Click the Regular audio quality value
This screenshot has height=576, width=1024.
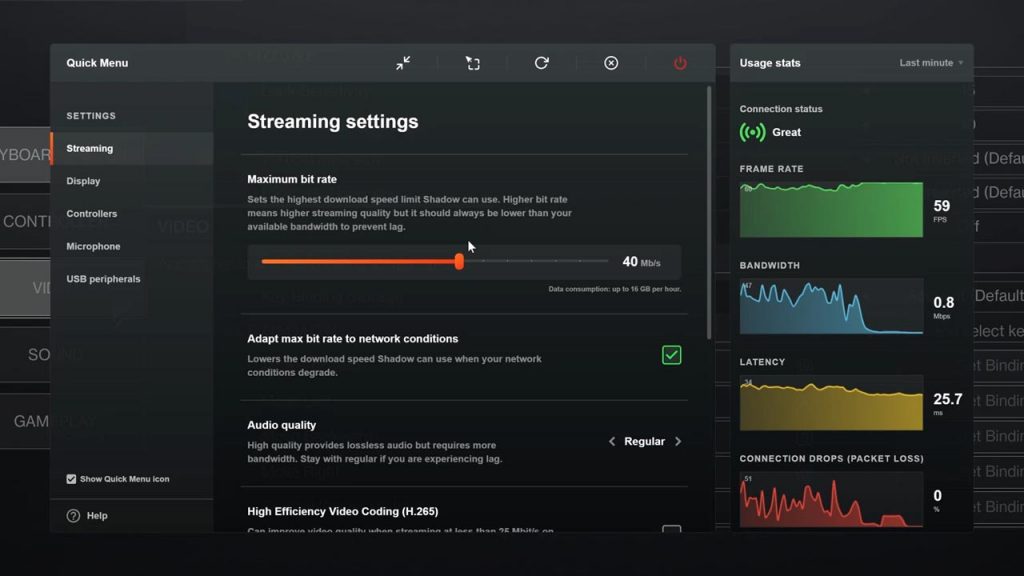tap(644, 441)
